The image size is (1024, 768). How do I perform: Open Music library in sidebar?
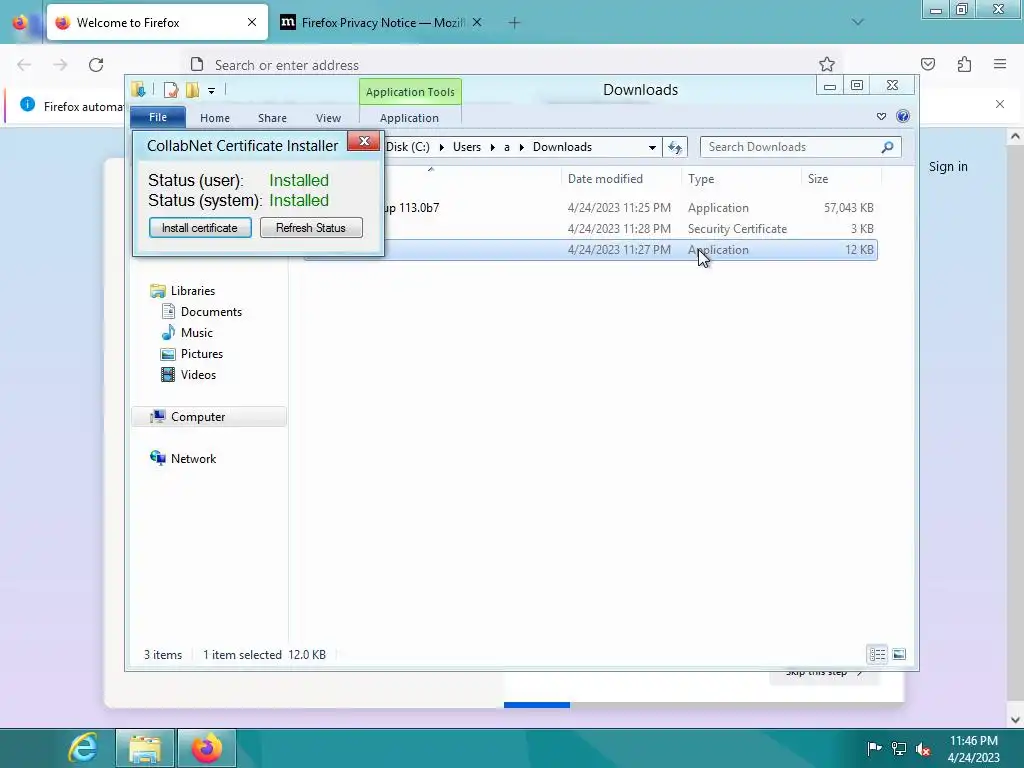197,332
